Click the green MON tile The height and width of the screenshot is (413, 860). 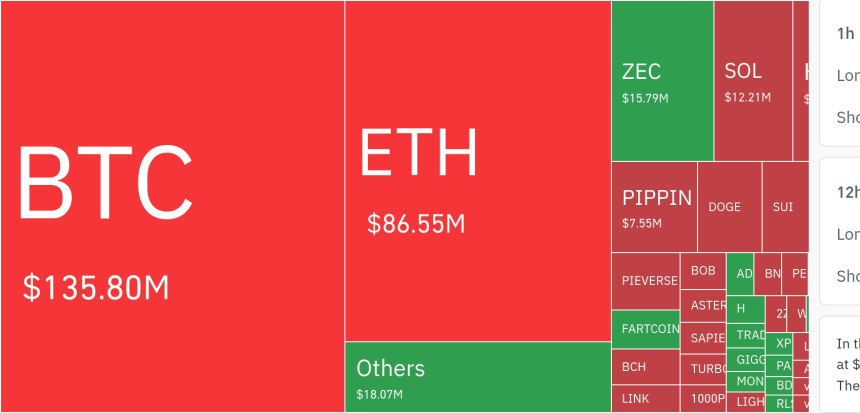click(745, 381)
